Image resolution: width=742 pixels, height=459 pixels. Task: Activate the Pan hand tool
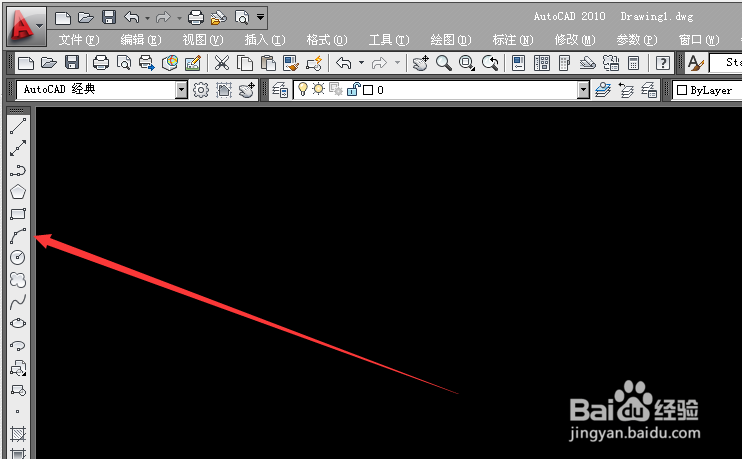click(420, 63)
